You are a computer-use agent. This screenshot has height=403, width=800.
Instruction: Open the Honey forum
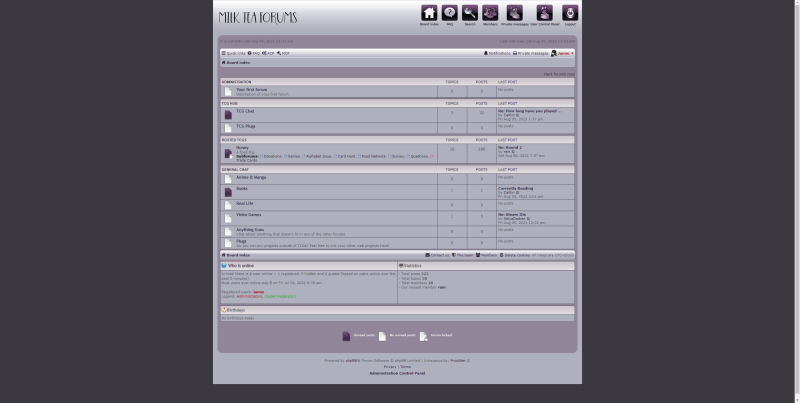coord(242,147)
